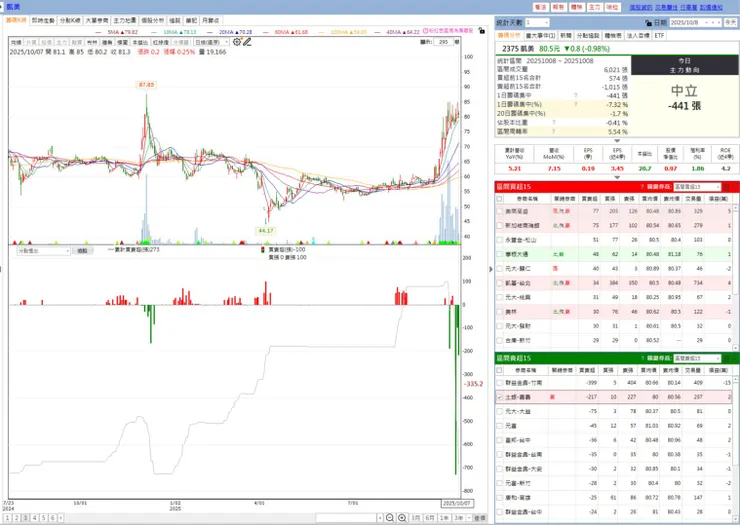Image resolution: width=740 pixels, height=525 pixels.
Task: Toggle the 區間買超15 header select-all checkbox
Action: click(x=500, y=199)
